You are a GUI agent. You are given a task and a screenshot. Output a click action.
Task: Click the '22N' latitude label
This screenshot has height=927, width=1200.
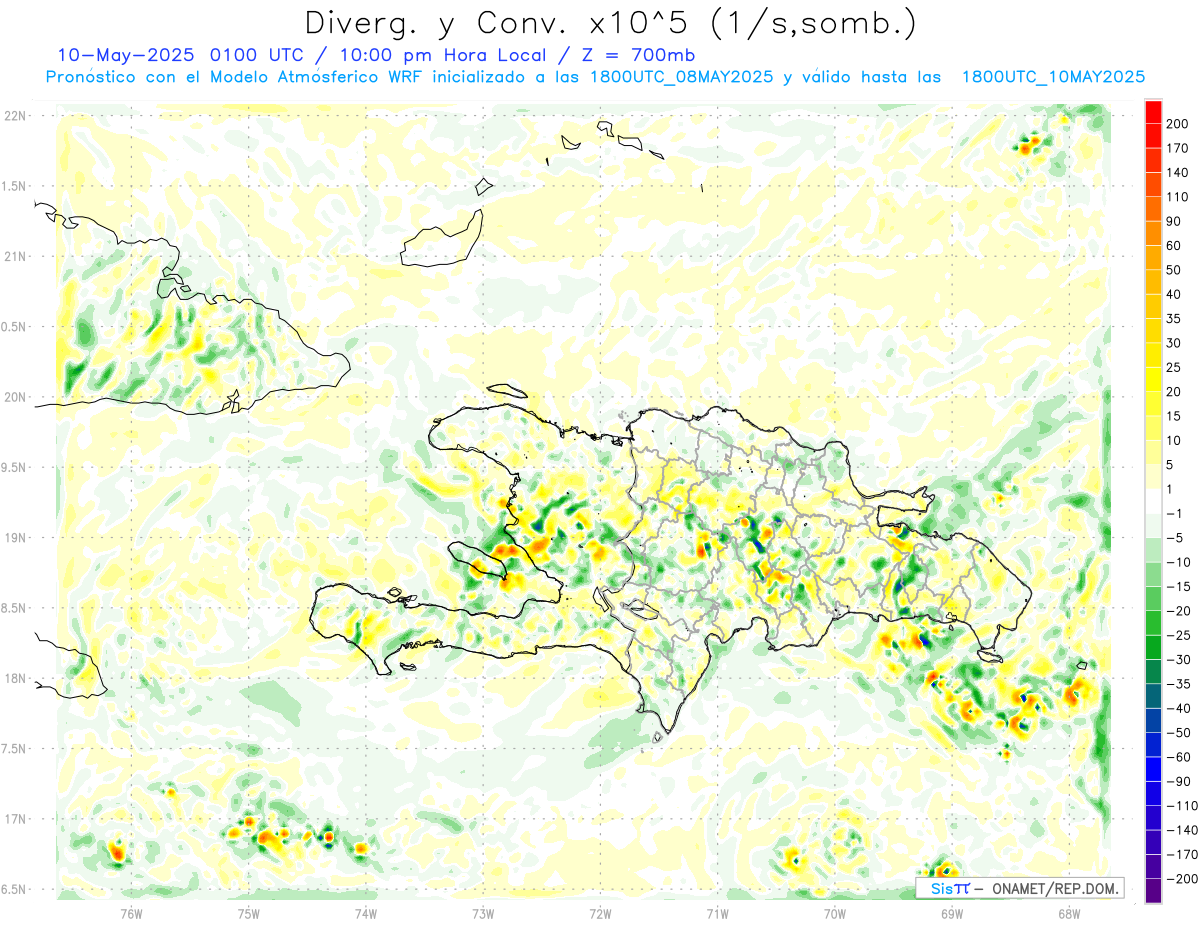pos(15,116)
